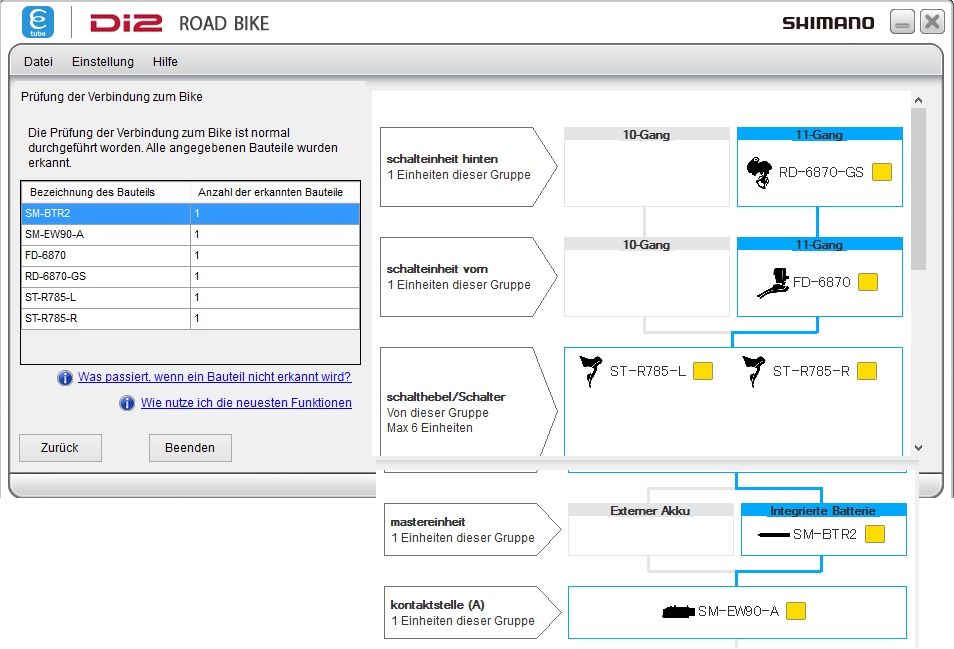Open the Datei menu
The image size is (954, 649).
38,61
